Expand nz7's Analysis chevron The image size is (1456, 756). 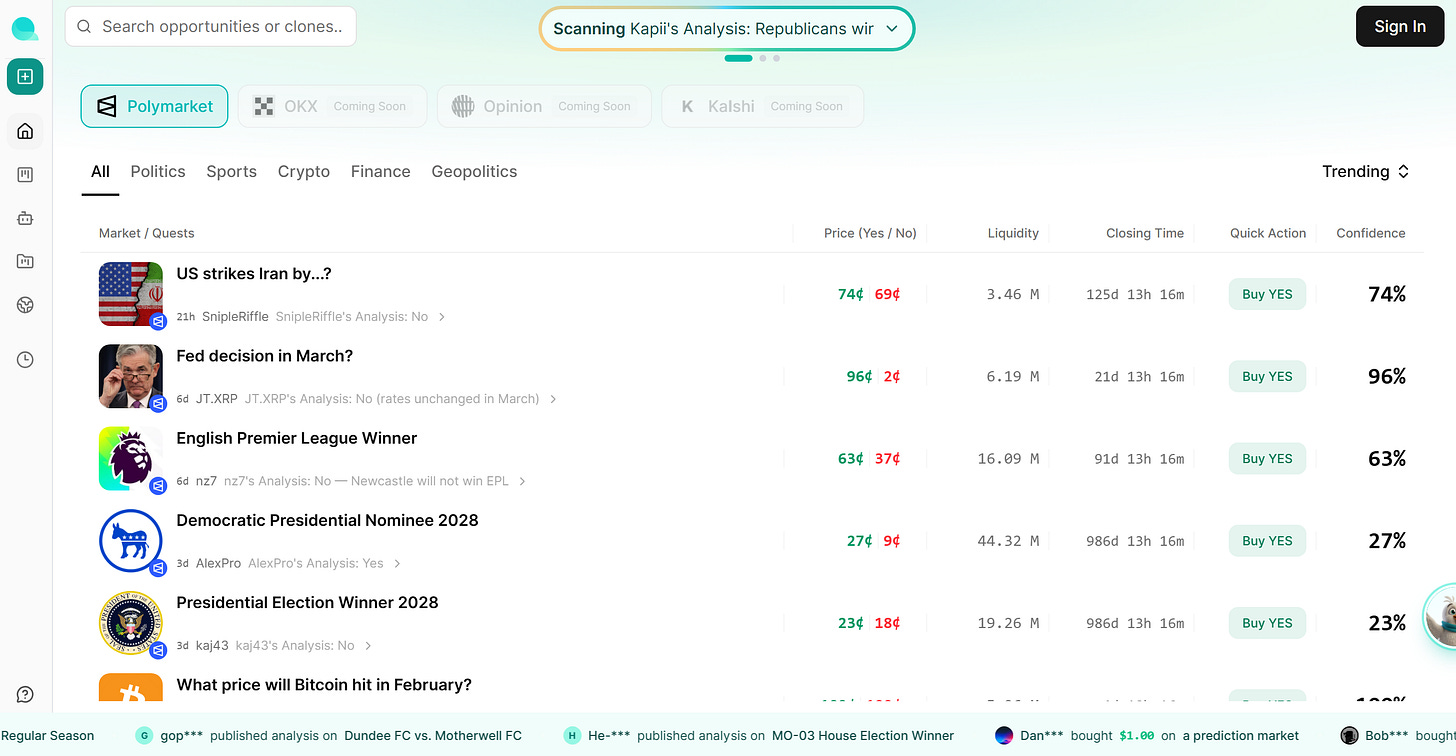(x=522, y=481)
